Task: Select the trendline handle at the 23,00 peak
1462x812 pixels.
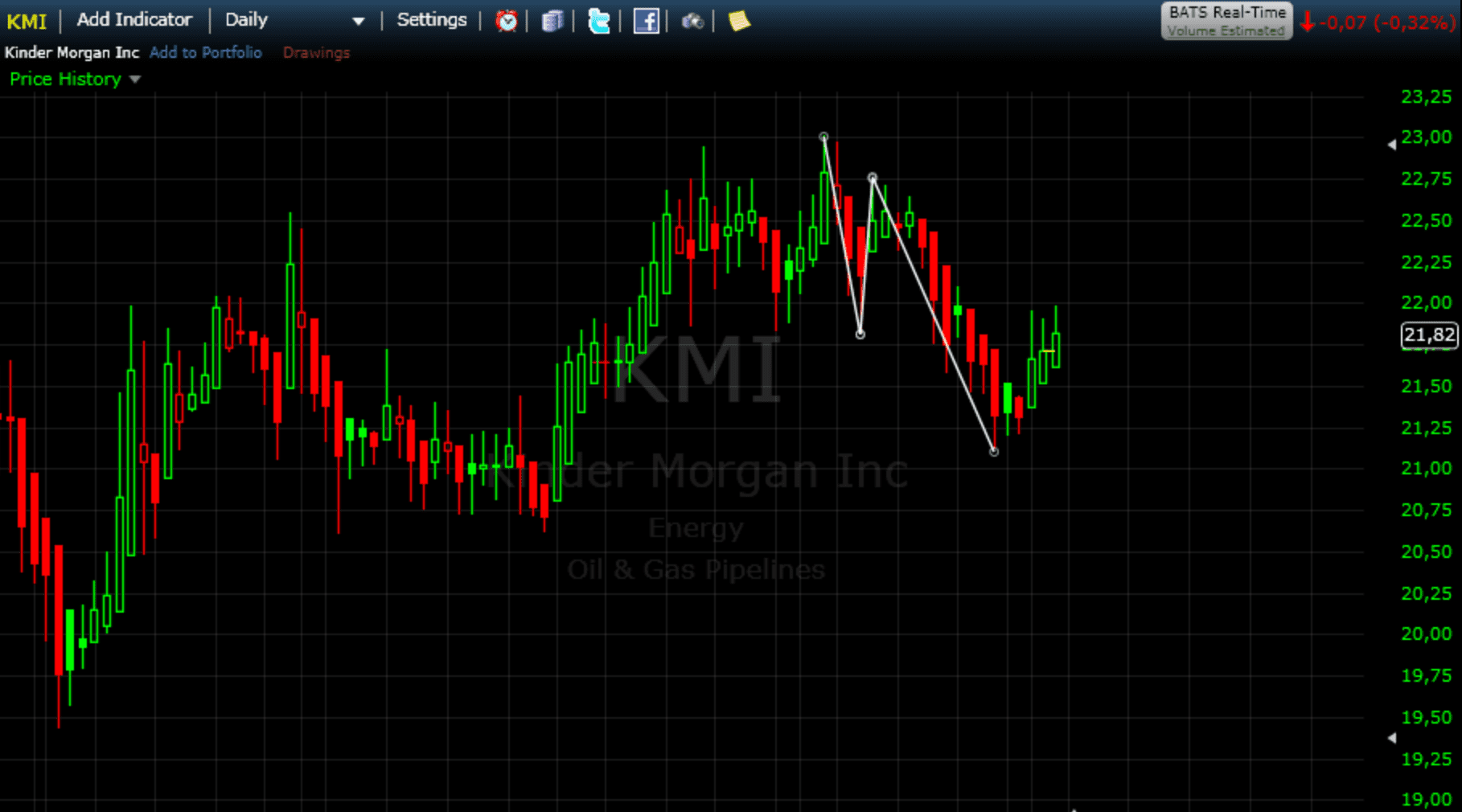Action: (x=823, y=137)
